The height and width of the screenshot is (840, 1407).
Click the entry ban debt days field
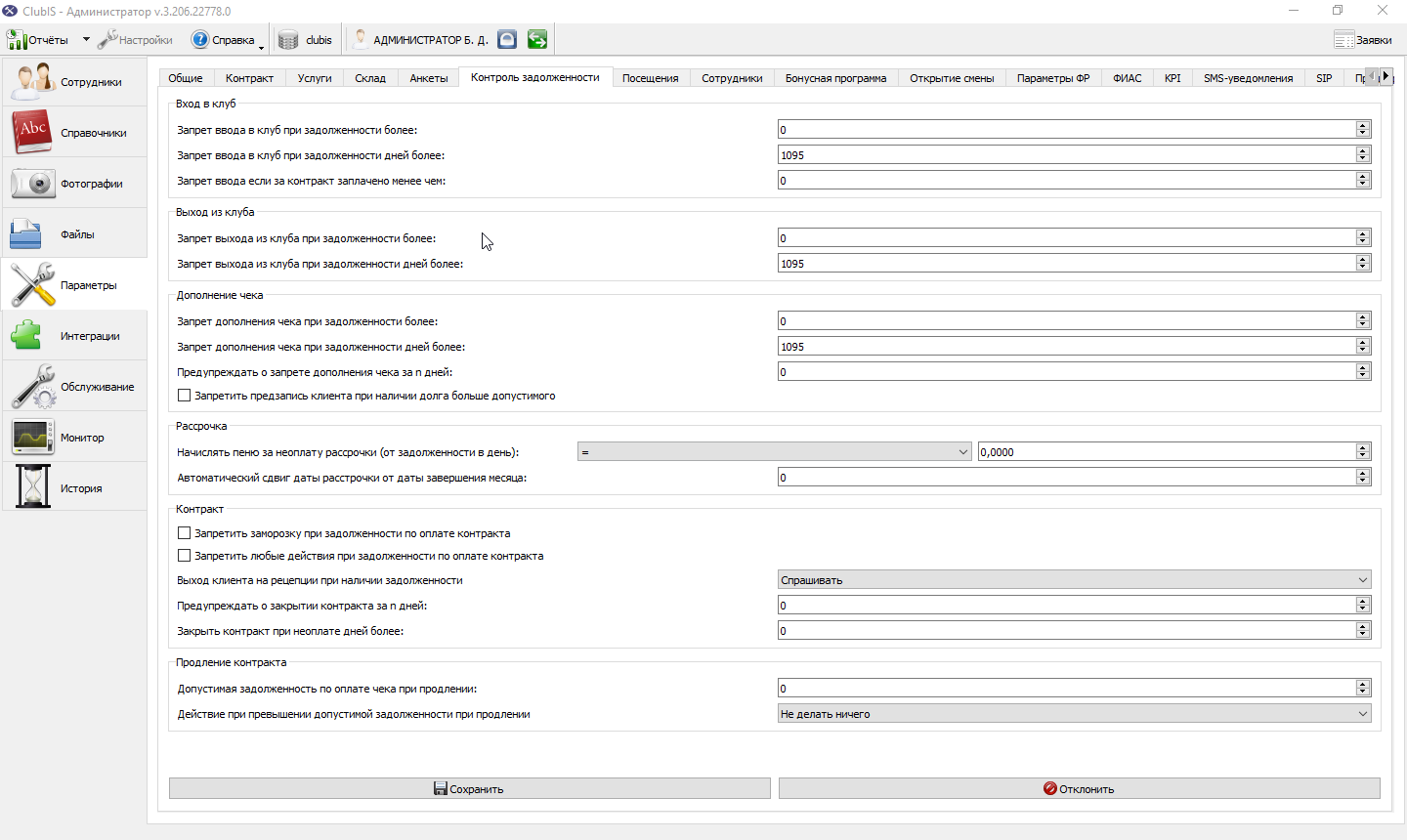pyautogui.click(x=1075, y=154)
